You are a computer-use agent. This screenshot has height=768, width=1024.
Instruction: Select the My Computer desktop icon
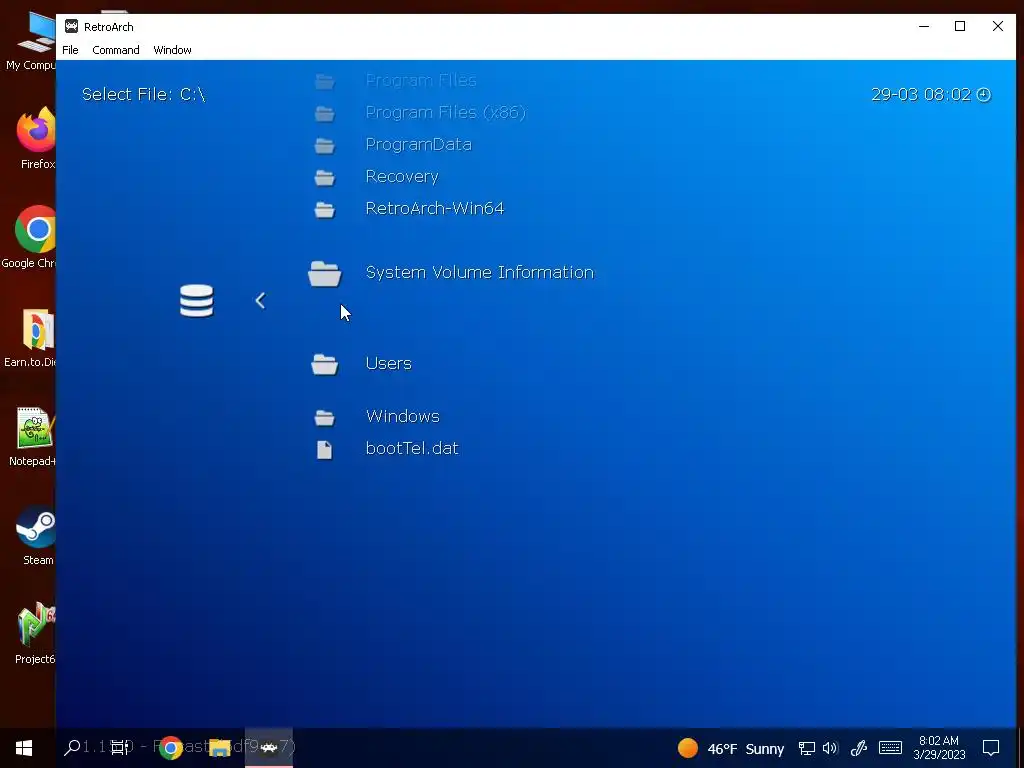tap(31, 40)
